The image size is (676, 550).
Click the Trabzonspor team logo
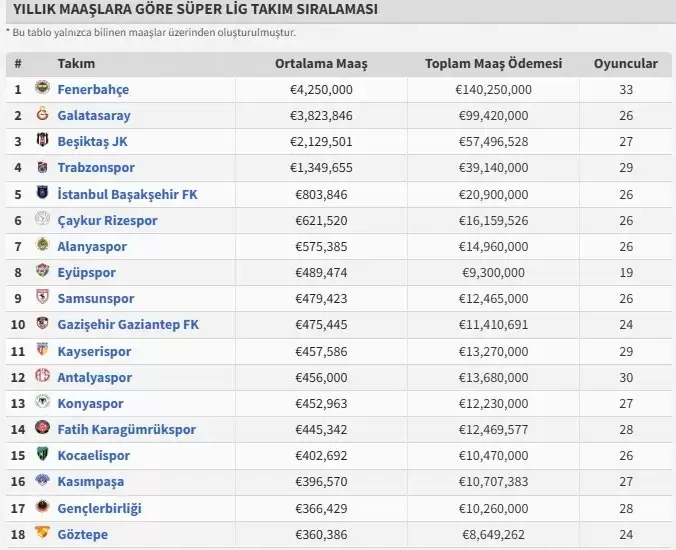[x=43, y=167]
